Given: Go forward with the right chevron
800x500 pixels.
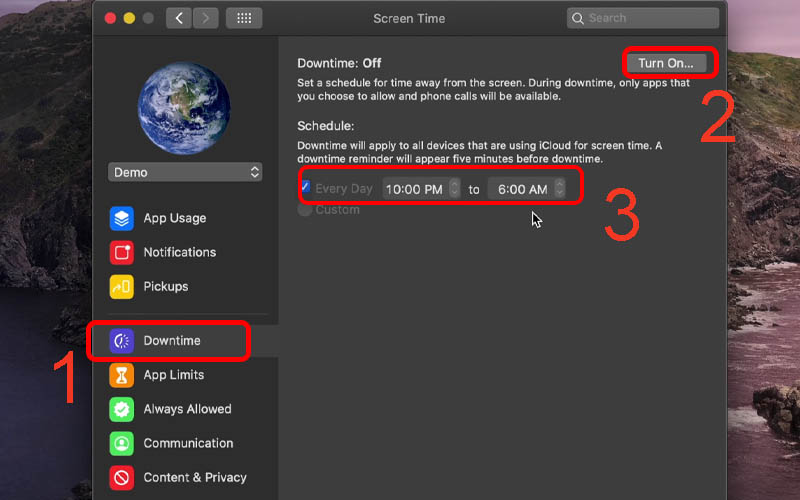Looking at the screenshot, I should pyautogui.click(x=206, y=18).
